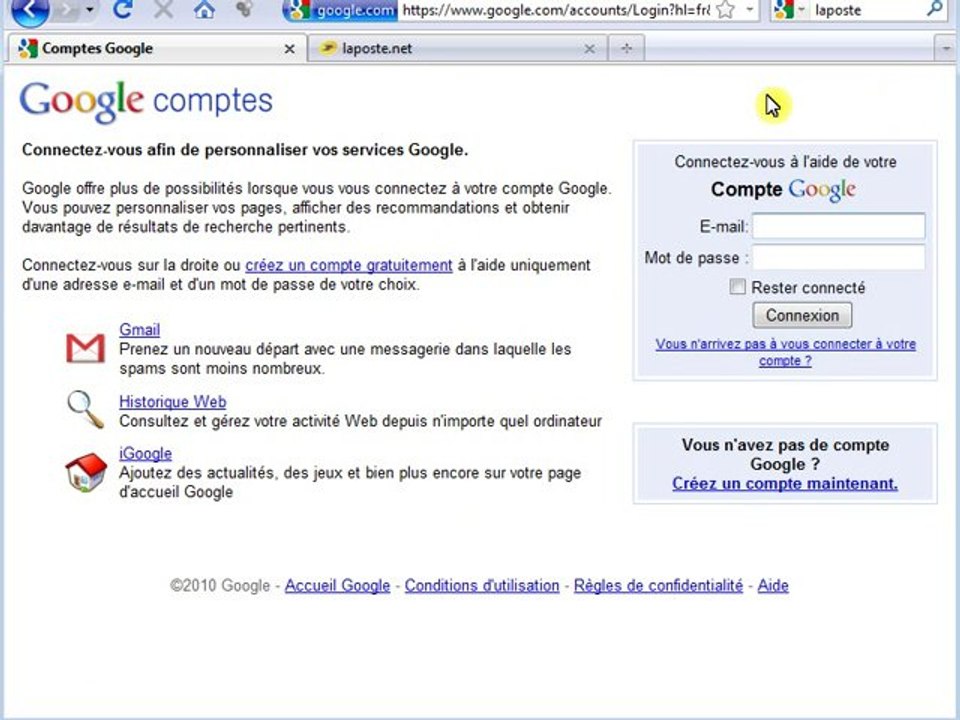960x720 pixels.
Task: Click the search magnifier icon in search box
Action: click(934, 9)
